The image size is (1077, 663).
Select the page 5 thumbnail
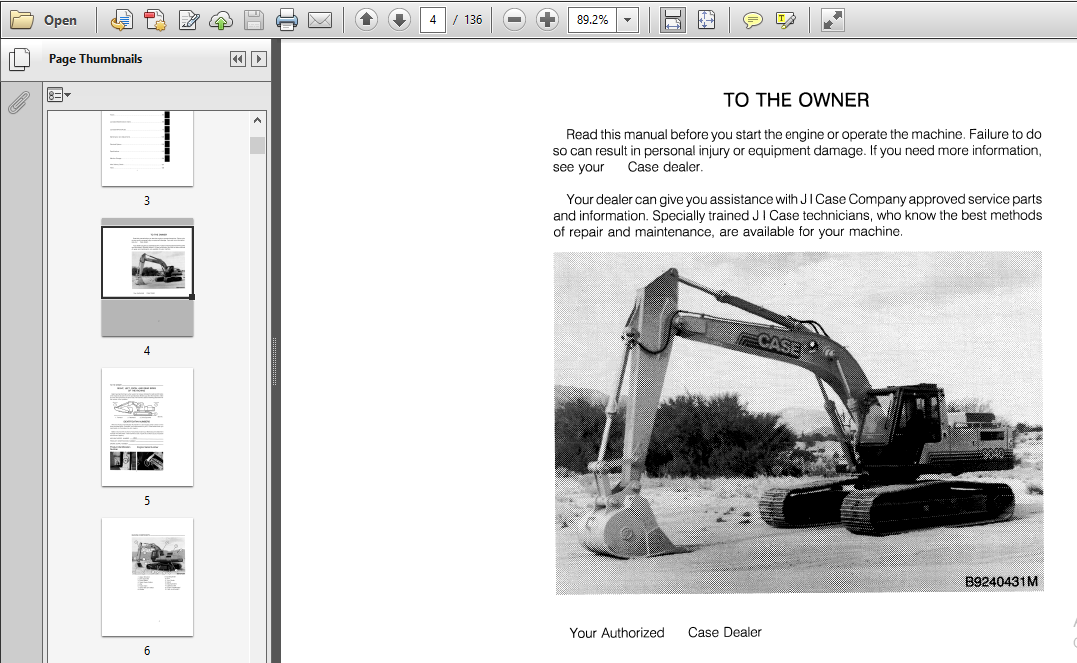(x=147, y=427)
